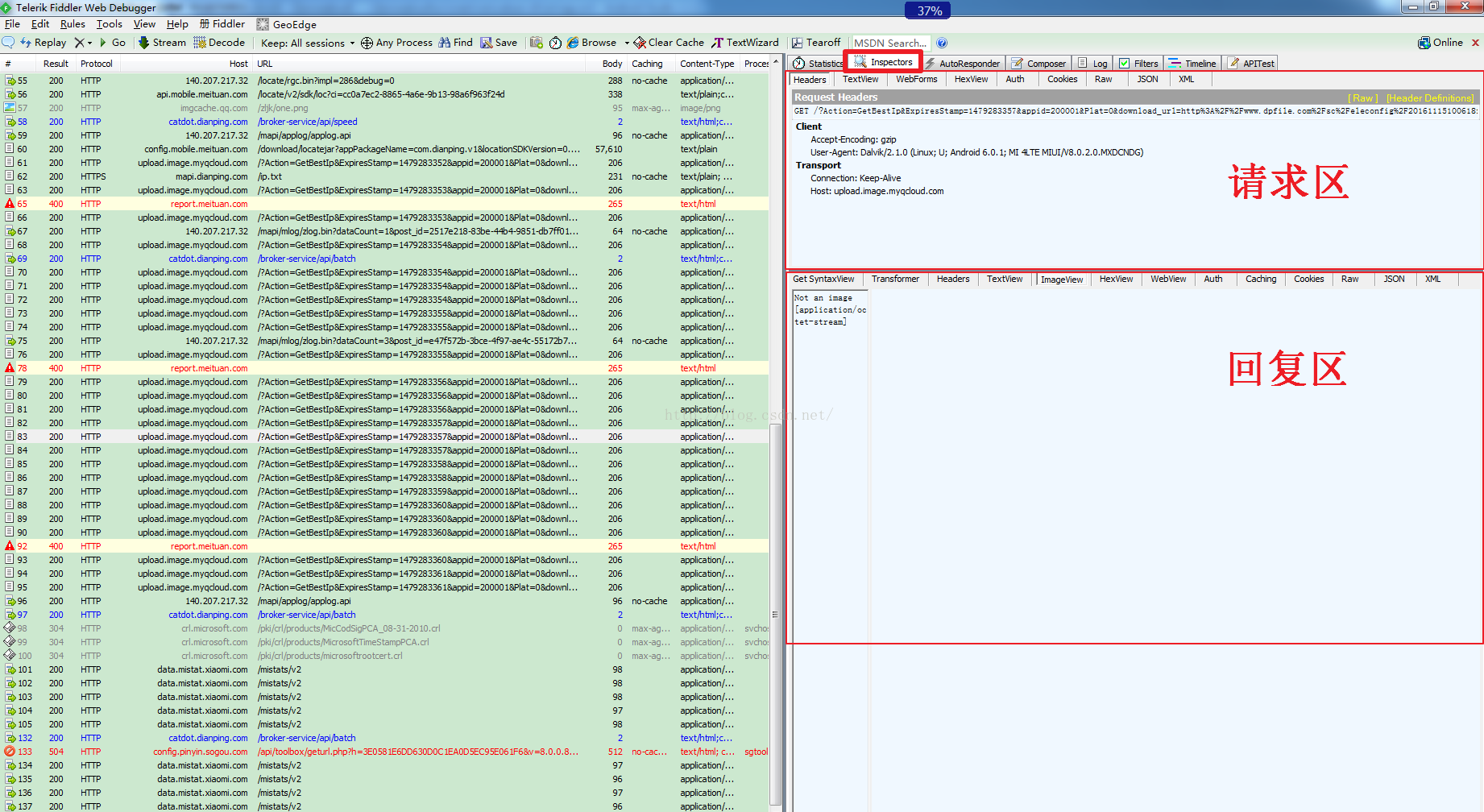Click the Raw link in Request Headers

coord(1362,97)
